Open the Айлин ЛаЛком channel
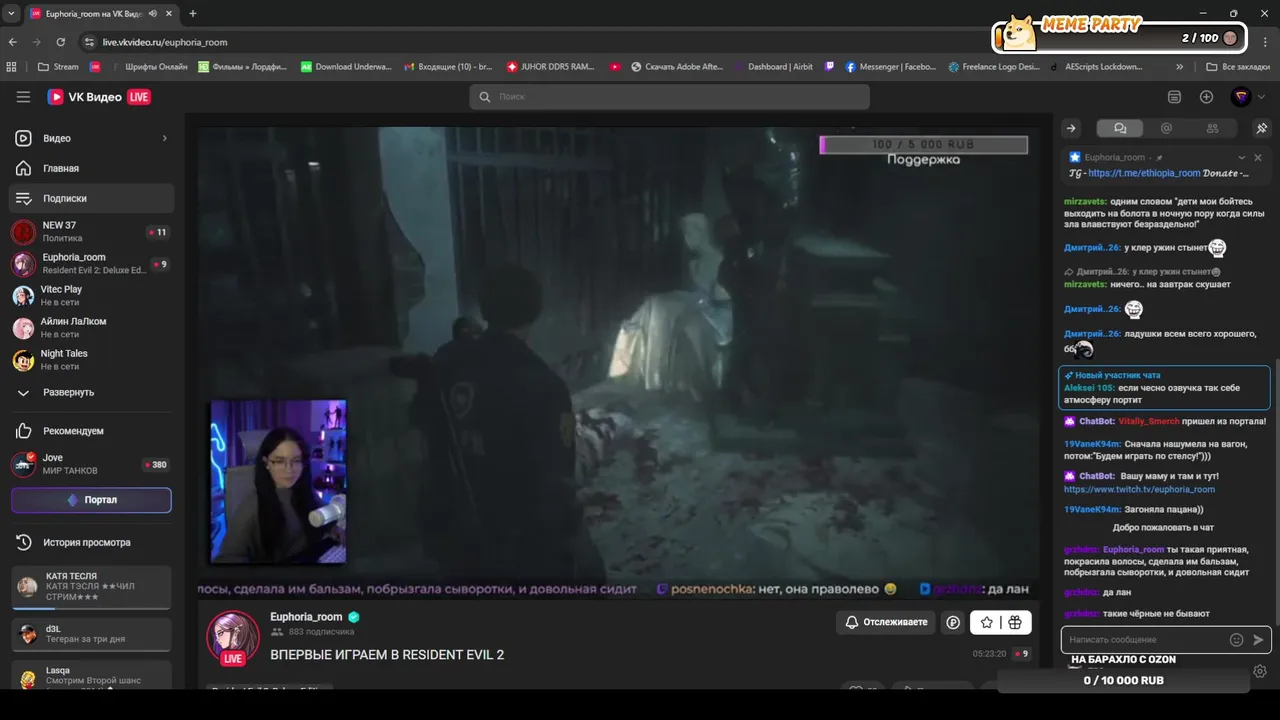The image size is (1280, 720). (x=92, y=328)
